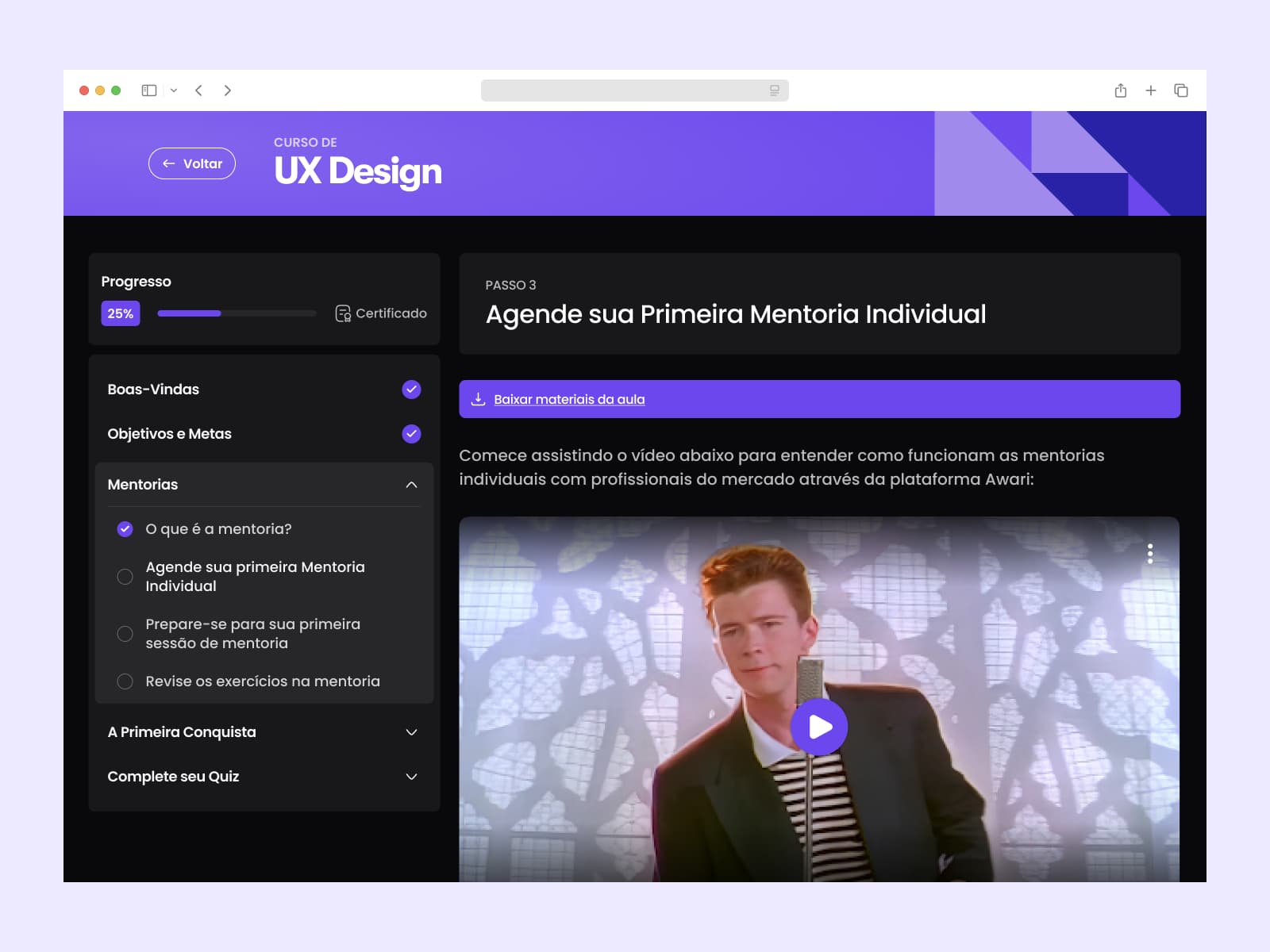The height and width of the screenshot is (952, 1270).
Task: Expand A Primeira Conquista chevron
Action: [x=411, y=732]
